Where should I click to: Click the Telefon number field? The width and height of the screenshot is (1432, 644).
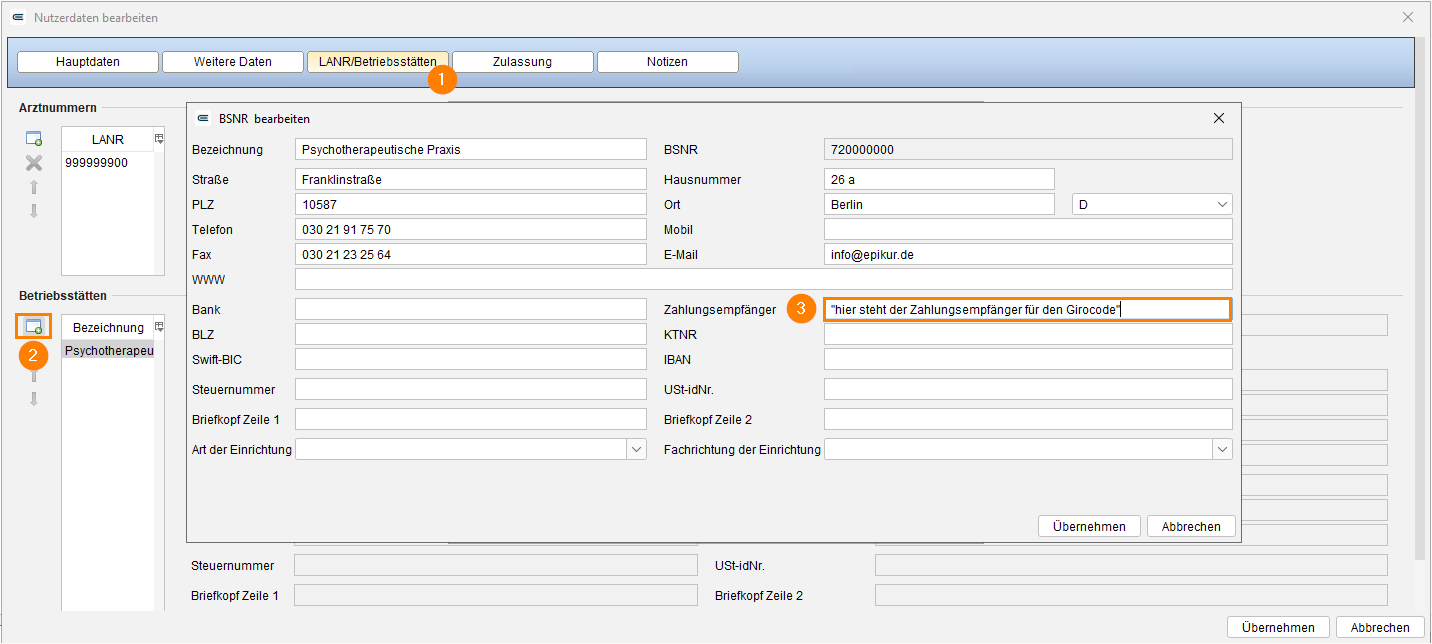pyautogui.click(x=471, y=229)
